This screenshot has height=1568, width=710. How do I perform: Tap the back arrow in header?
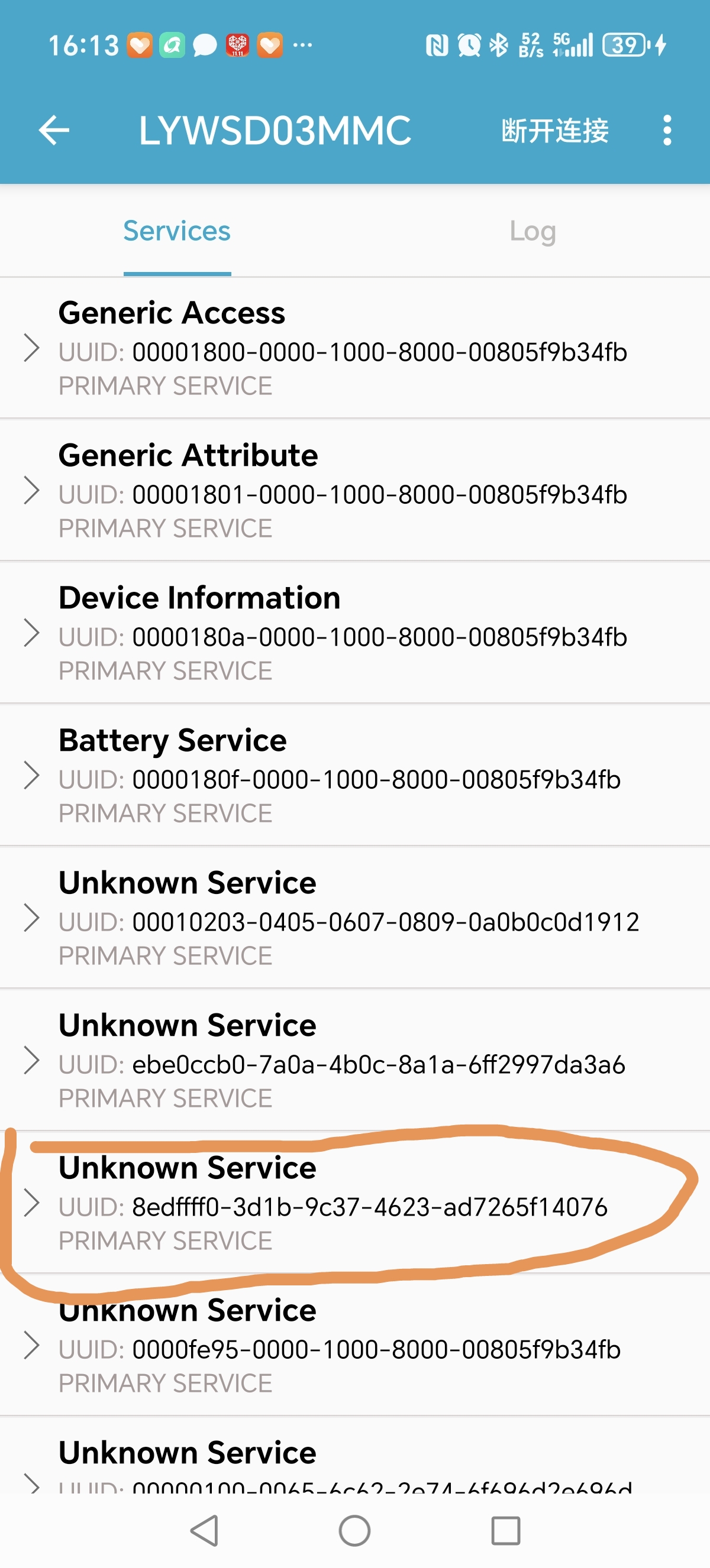click(54, 130)
